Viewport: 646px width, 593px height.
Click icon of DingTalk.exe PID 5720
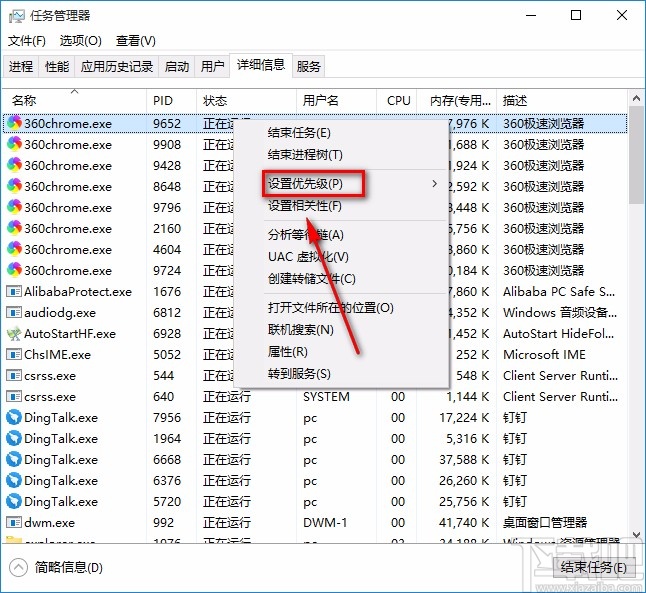(x=14, y=501)
